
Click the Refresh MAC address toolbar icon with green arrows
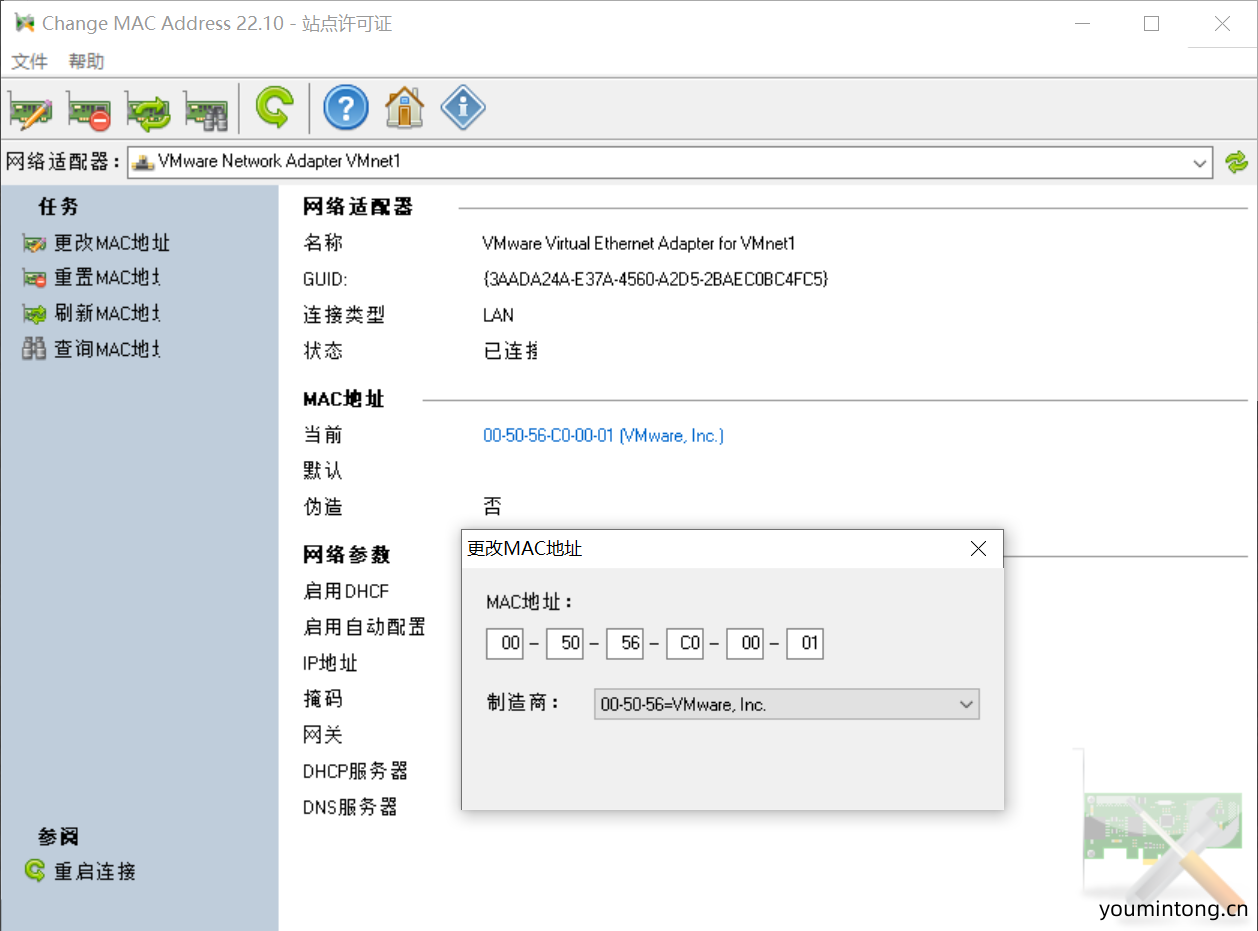click(x=148, y=109)
